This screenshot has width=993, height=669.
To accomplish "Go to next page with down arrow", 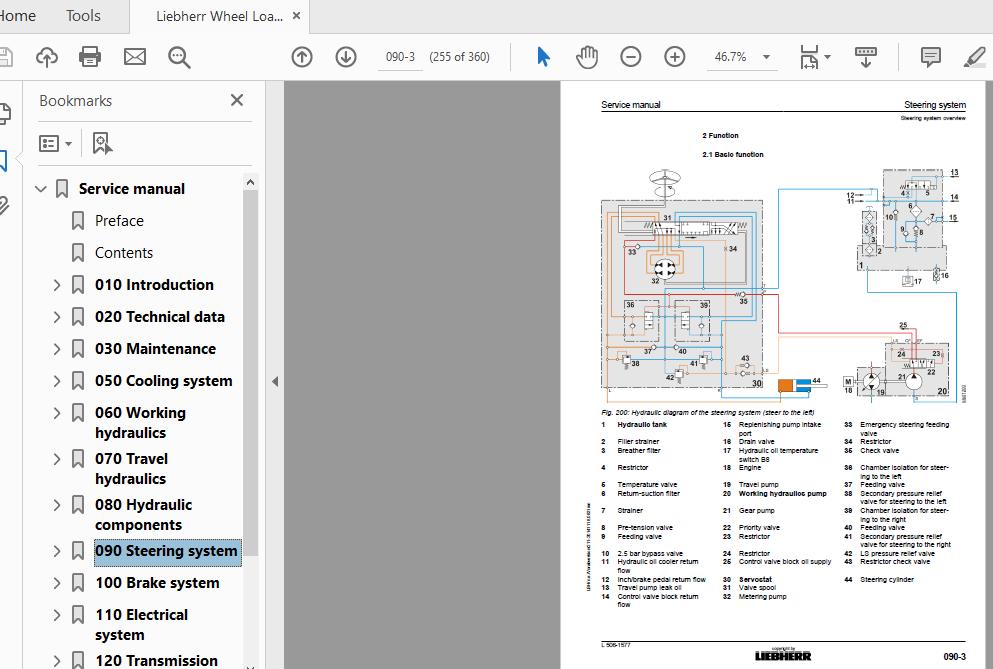I will click(346, 57).
